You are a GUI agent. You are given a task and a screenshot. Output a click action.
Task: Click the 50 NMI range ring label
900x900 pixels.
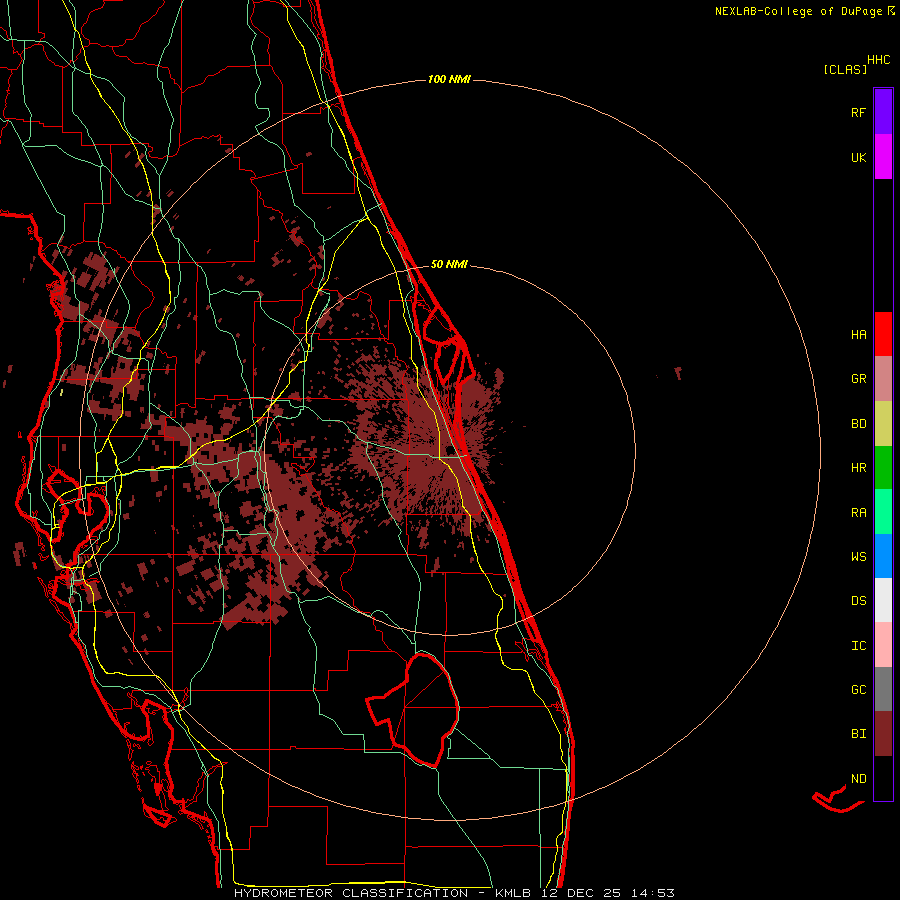(449, 264)
